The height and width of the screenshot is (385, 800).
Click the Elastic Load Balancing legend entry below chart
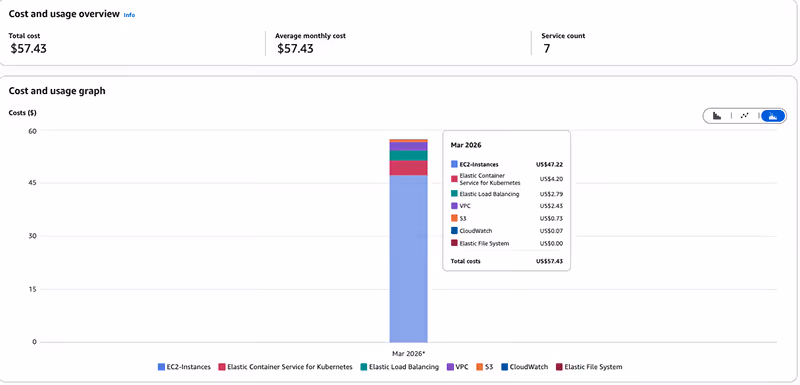pyautogui.click(x=399, y=367)
